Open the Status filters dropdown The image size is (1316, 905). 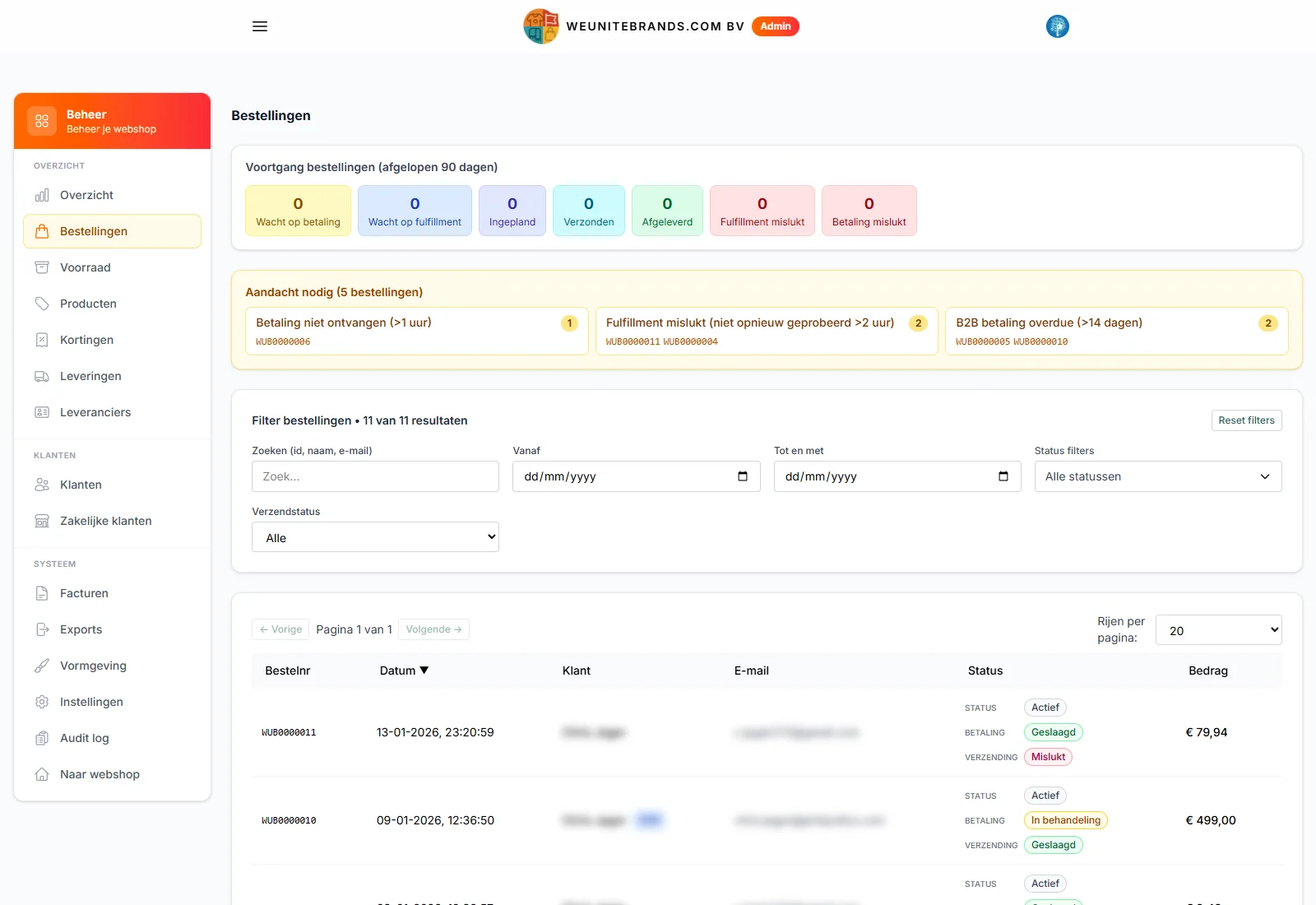pos(1158,476)
